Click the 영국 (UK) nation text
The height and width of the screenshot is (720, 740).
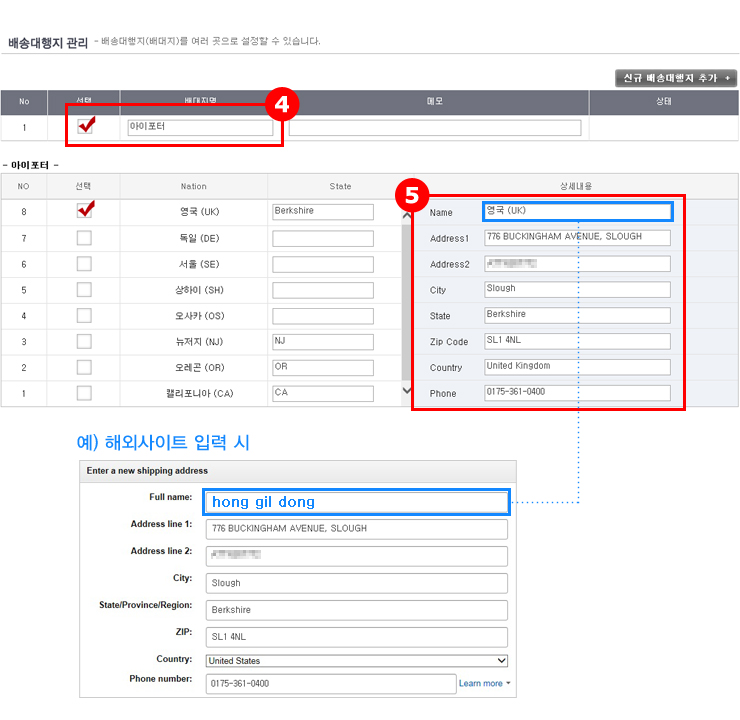coord(200,212)
